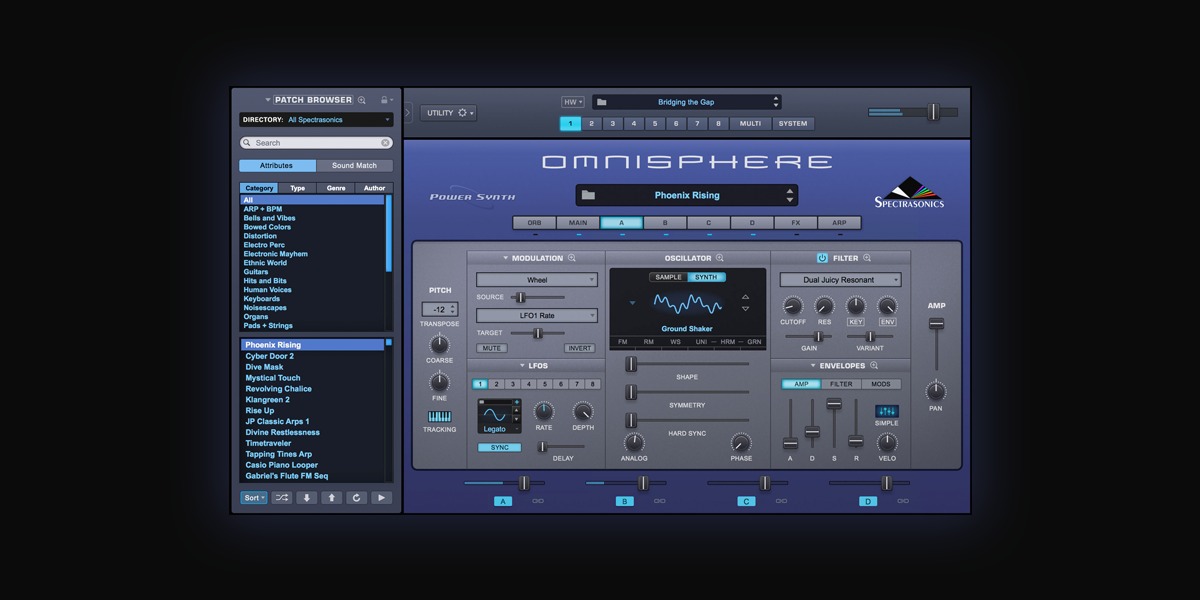Click the Sound Match button
Screen dimensions: 1200x600
pos(355,166)
